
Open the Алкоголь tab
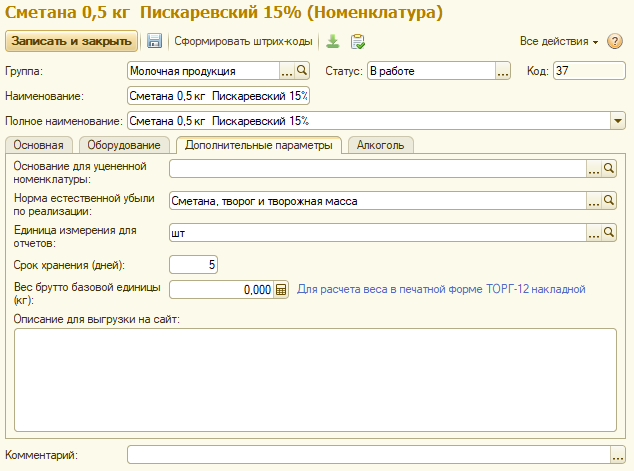pos(380,145)
